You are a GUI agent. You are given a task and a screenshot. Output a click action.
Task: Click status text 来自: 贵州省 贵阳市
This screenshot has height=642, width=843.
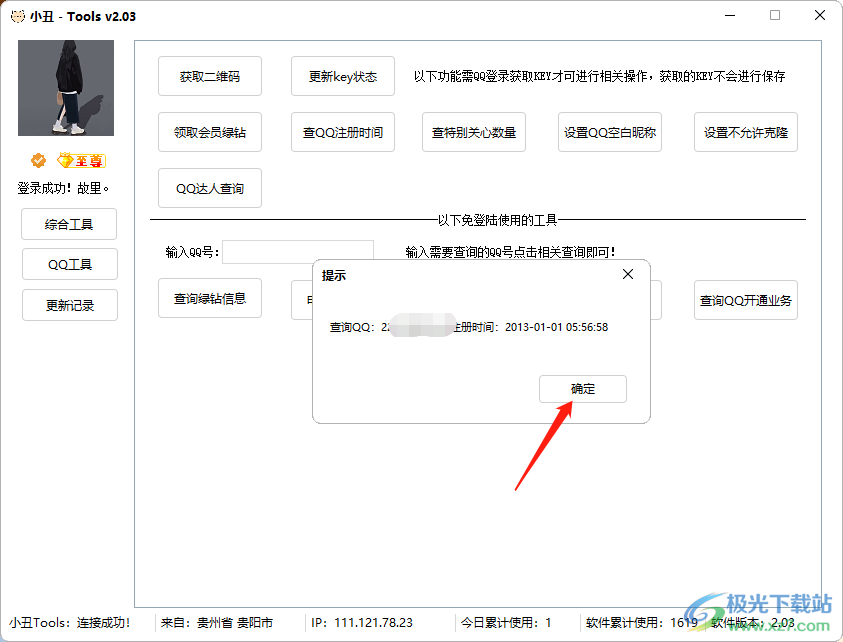(217, 623)
